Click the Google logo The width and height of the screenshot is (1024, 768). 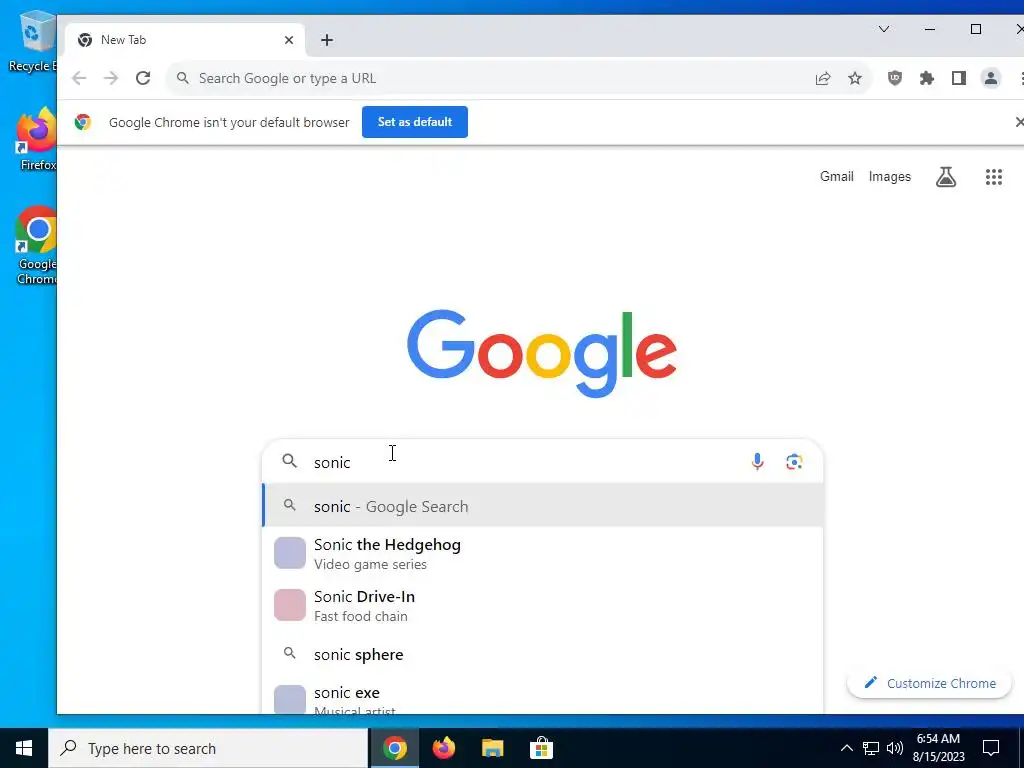541,353
